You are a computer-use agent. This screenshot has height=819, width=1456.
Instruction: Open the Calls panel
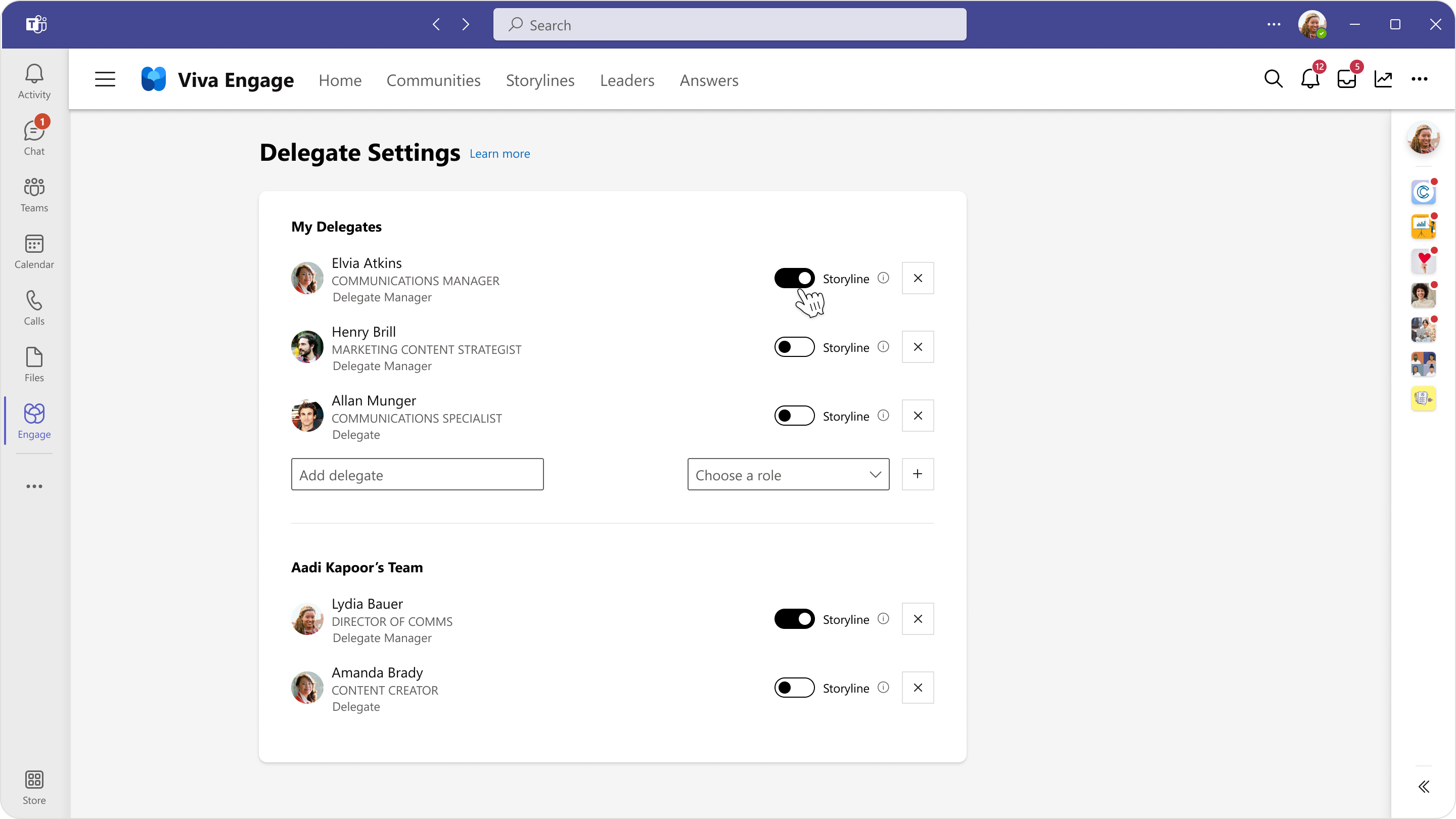click(34, 308)
